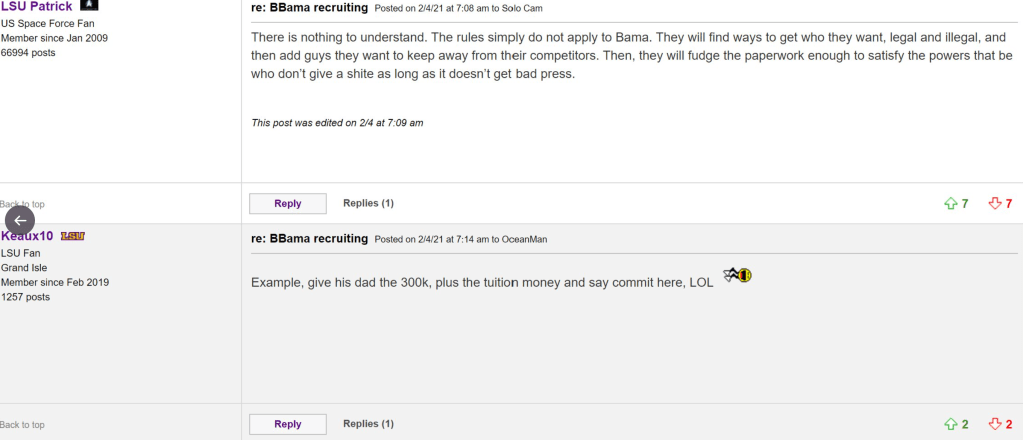Click Back to top under Keaux10
1023x440 pixels.
pyautogui.click(x=22, y=425)
